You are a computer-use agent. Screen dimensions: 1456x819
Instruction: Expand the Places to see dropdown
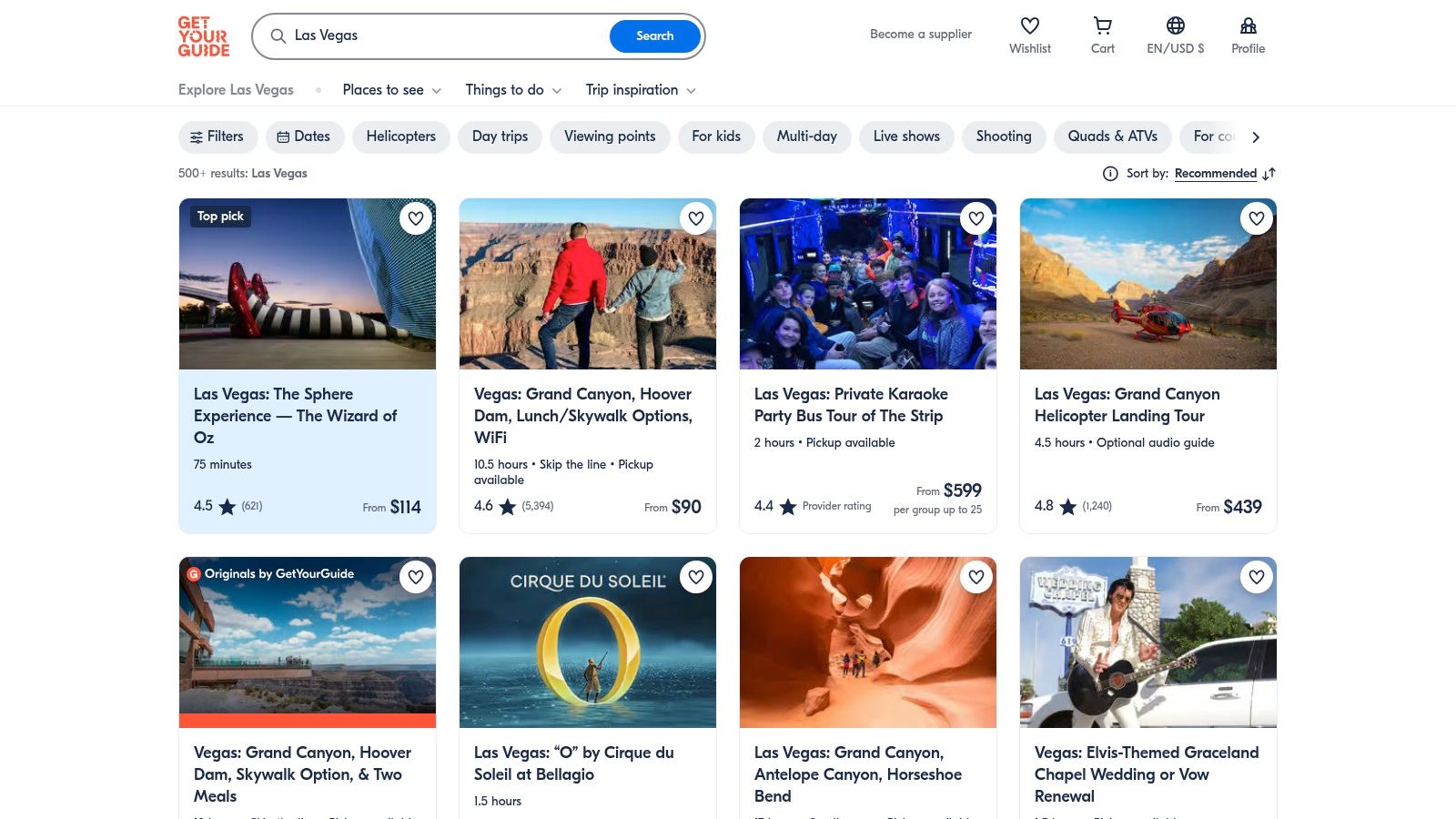pos(391,90)
